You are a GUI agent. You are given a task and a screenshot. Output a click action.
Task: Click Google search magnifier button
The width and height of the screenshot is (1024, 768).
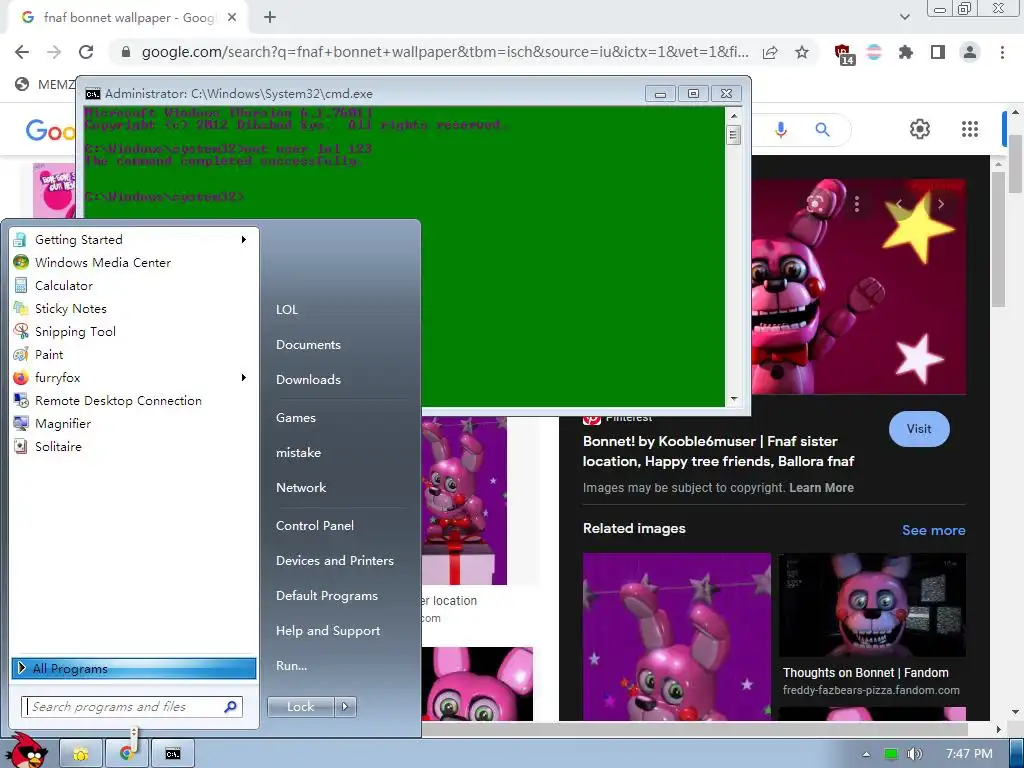(x=822, y=129)
